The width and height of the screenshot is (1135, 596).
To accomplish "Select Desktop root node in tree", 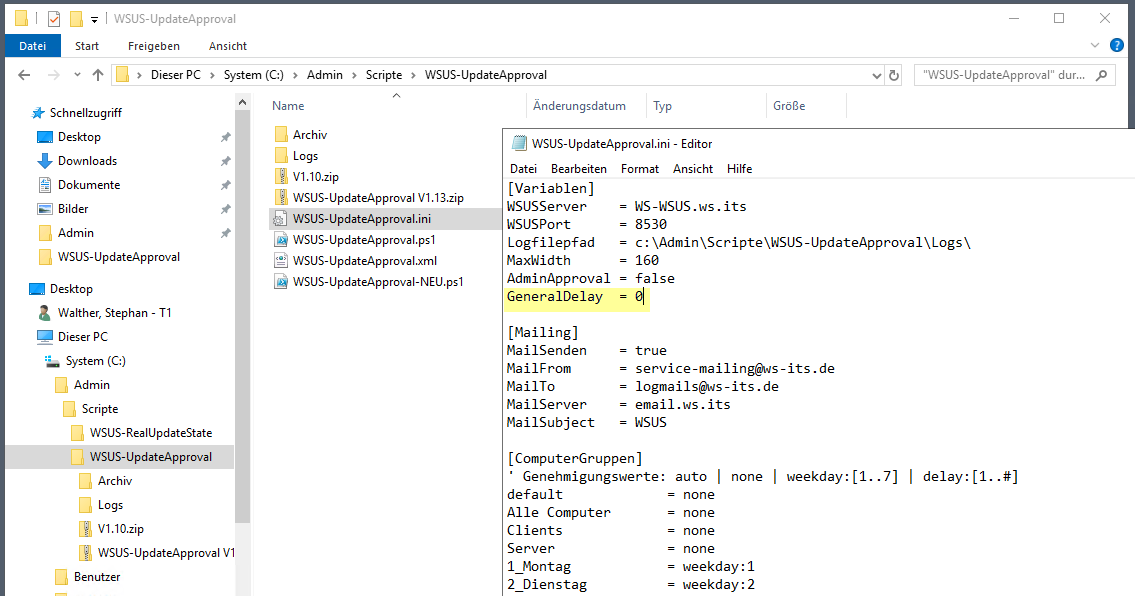I will [x=71, y=289].
